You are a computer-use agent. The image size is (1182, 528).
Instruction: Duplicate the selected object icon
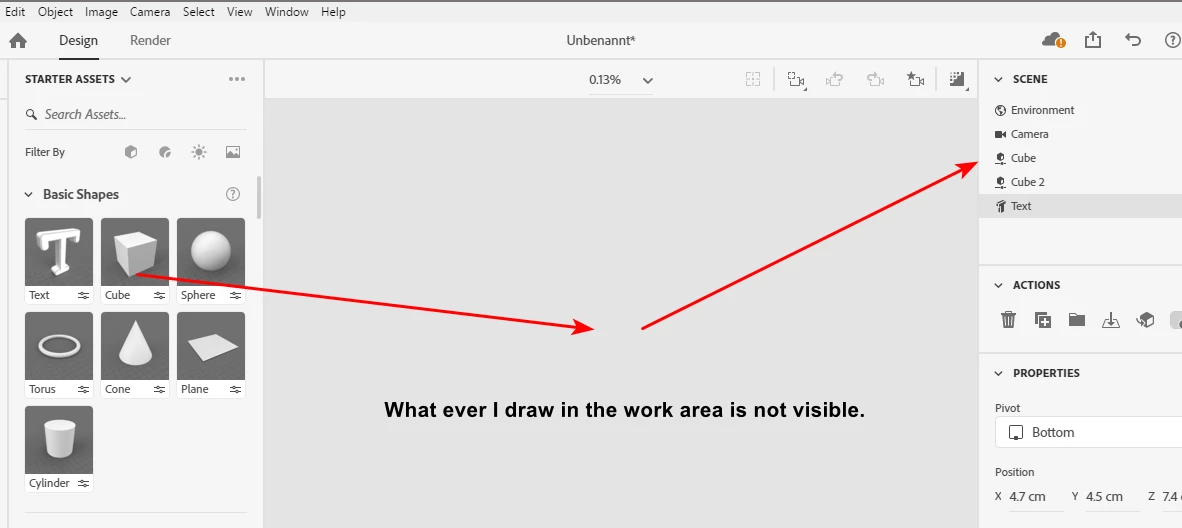(1043, 320)
